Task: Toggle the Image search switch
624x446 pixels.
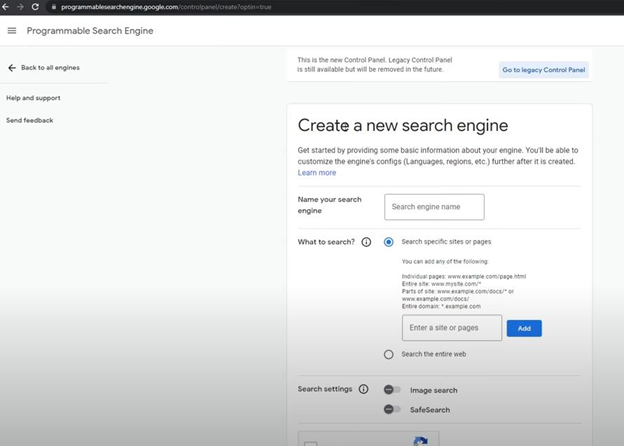Action: pos(392,390)
